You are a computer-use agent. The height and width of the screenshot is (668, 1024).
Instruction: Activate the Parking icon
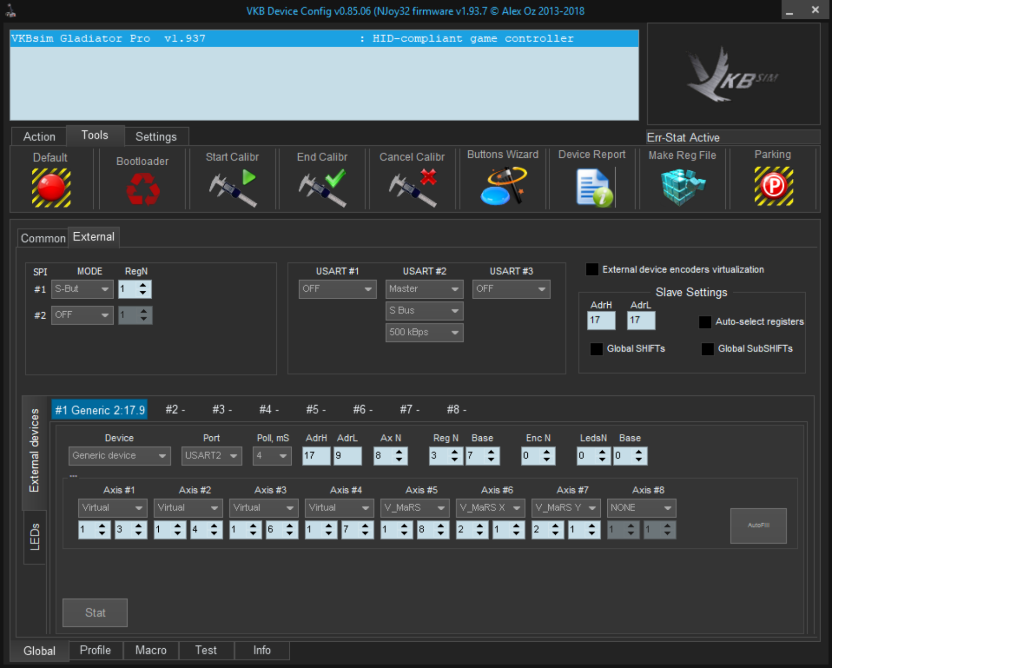[773, 187]
